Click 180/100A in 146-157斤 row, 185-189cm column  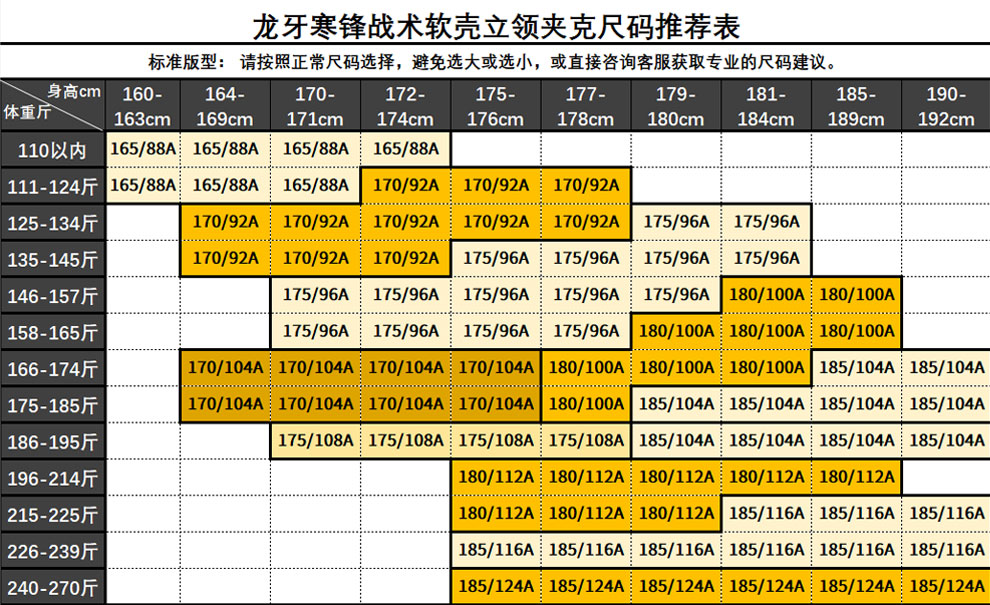(857, 294)
